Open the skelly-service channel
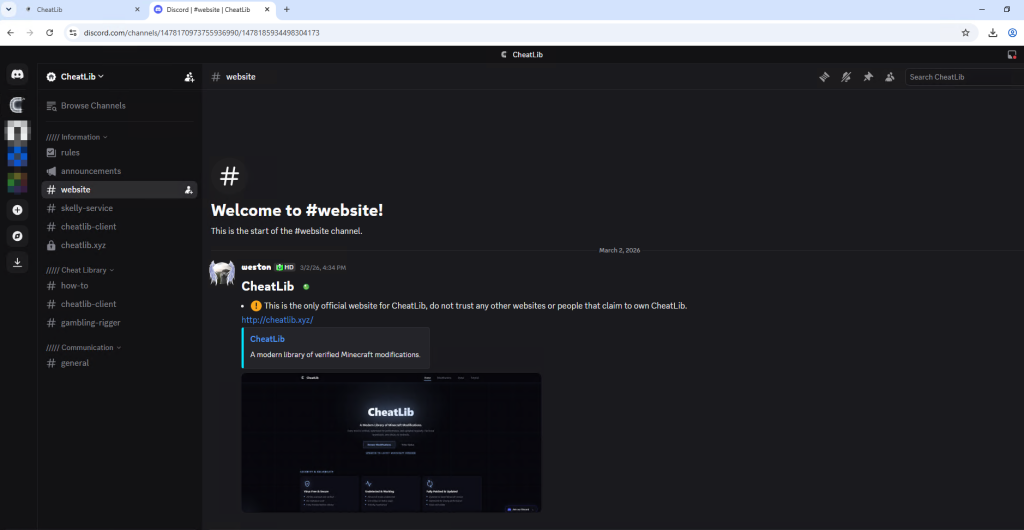Screen dimensions: 1024x530 point(119,208)
